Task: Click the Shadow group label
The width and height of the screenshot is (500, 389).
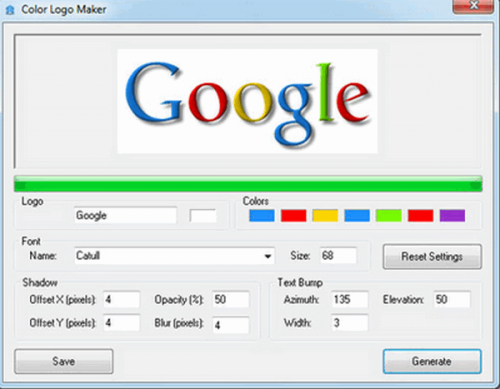Action: click(x=40, y=283)
